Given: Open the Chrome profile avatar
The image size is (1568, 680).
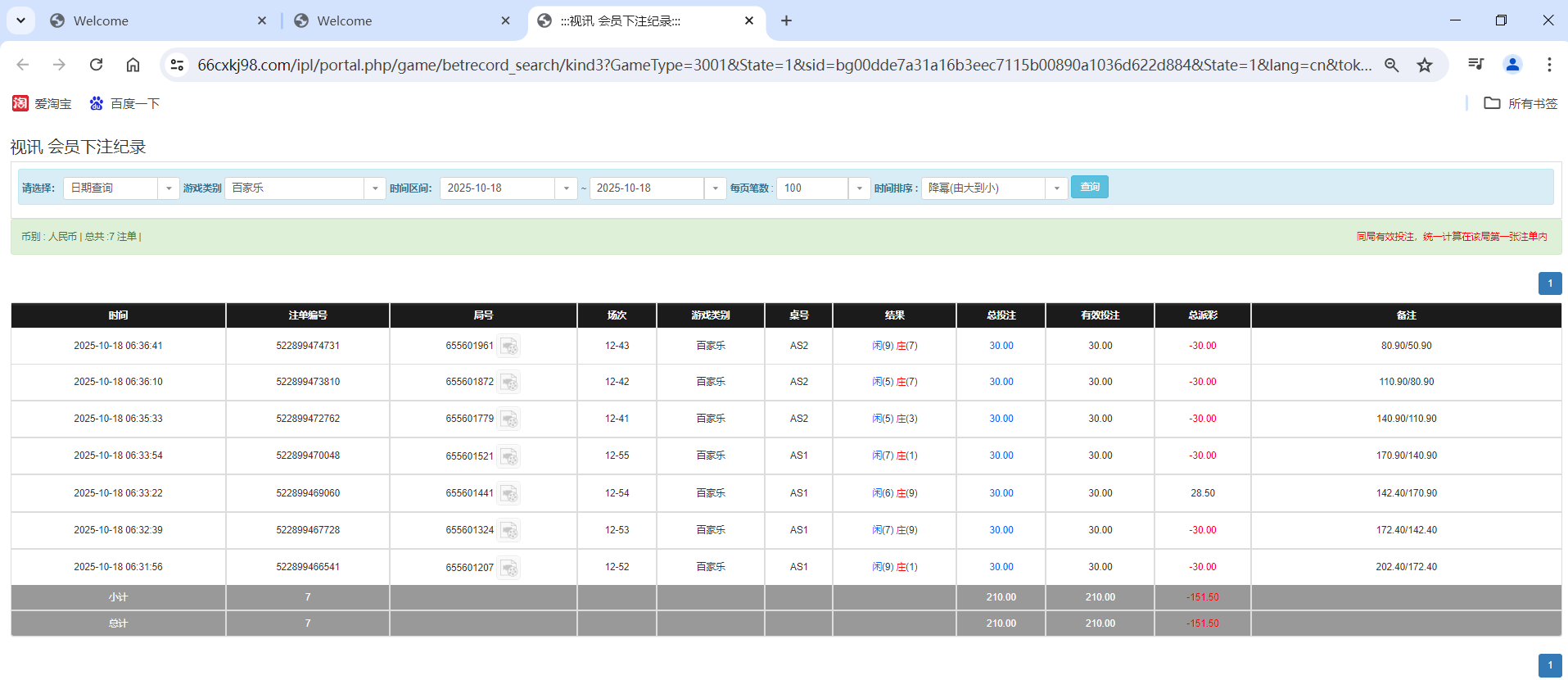Looking at the screenshot, I should (x=1512, y=65).
